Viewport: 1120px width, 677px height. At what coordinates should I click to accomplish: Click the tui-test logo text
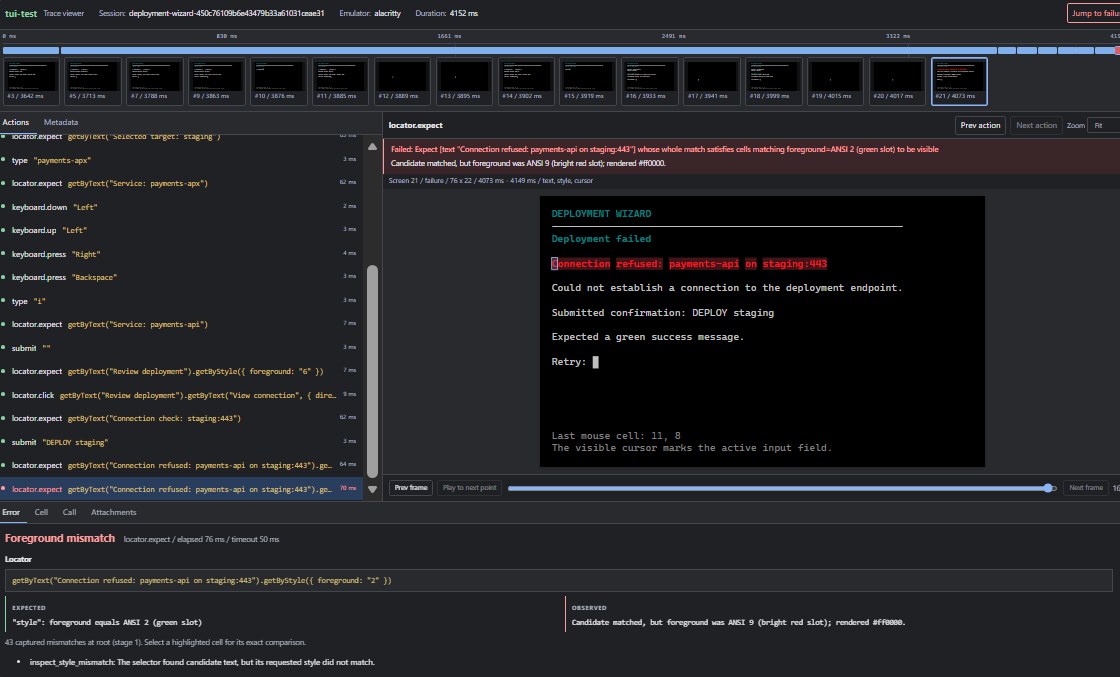click(21, 14)
